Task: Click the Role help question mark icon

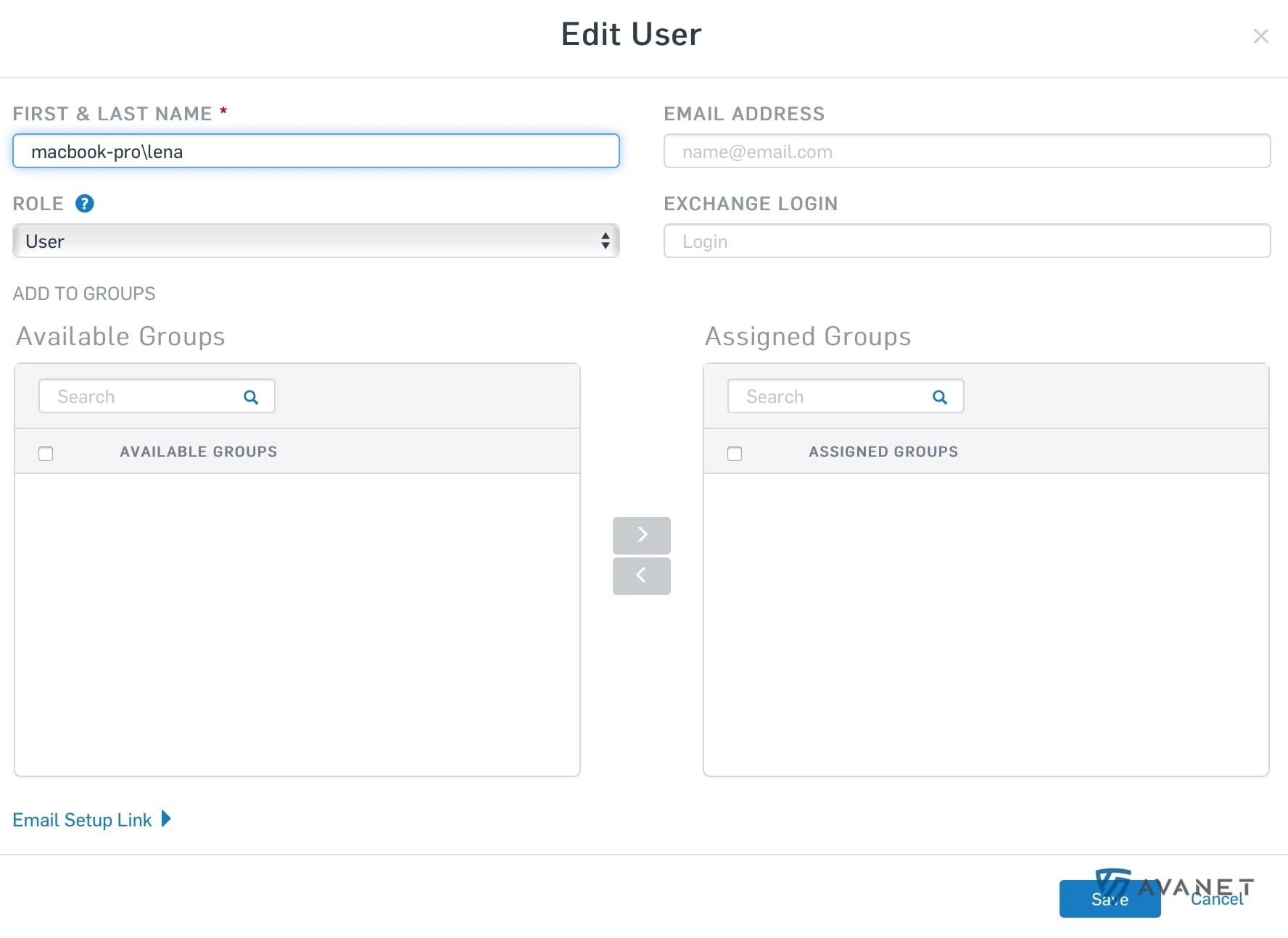Action: point(85,204)
